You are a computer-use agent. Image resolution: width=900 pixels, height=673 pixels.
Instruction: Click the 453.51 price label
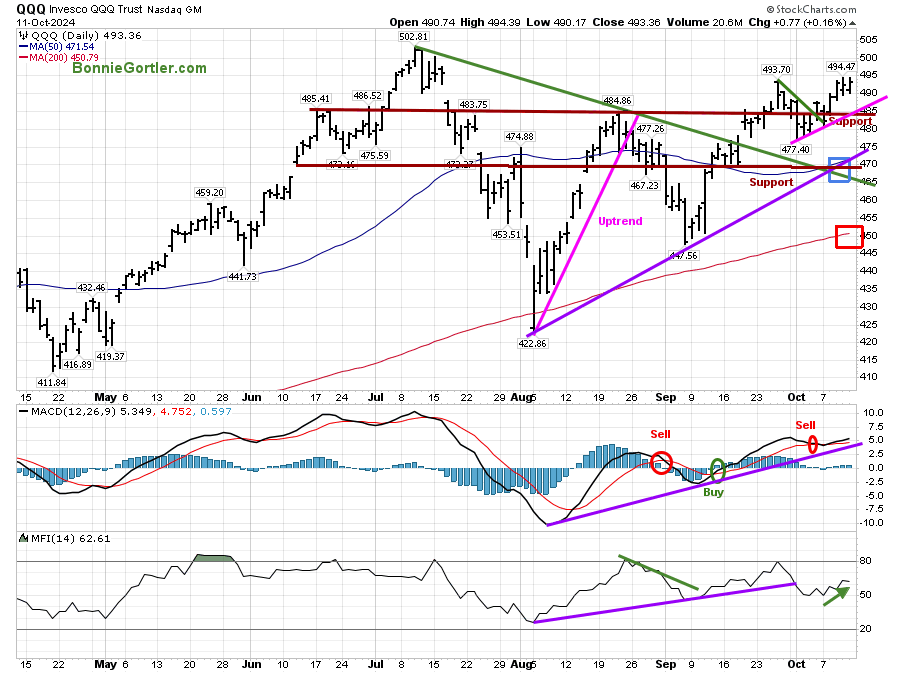(x=506, y=235)
